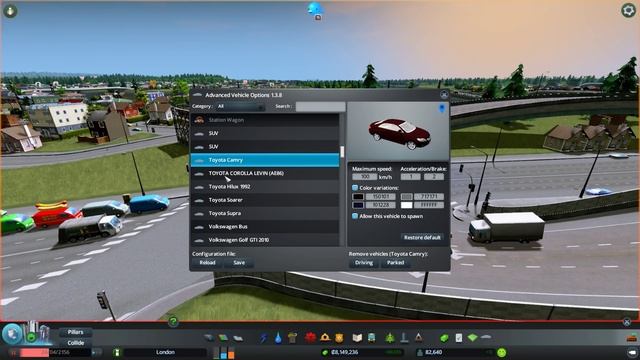Image resolution: width=640 pixels, height=360 pixels.
Task: Open the Water and Sewage droplet icon
Action: point(278,338)
